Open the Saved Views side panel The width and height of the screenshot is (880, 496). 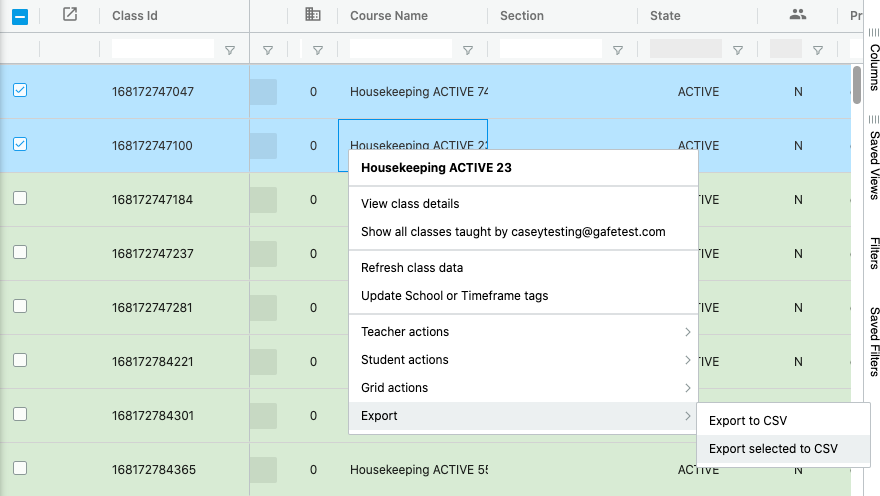click(x=873, y=160)
